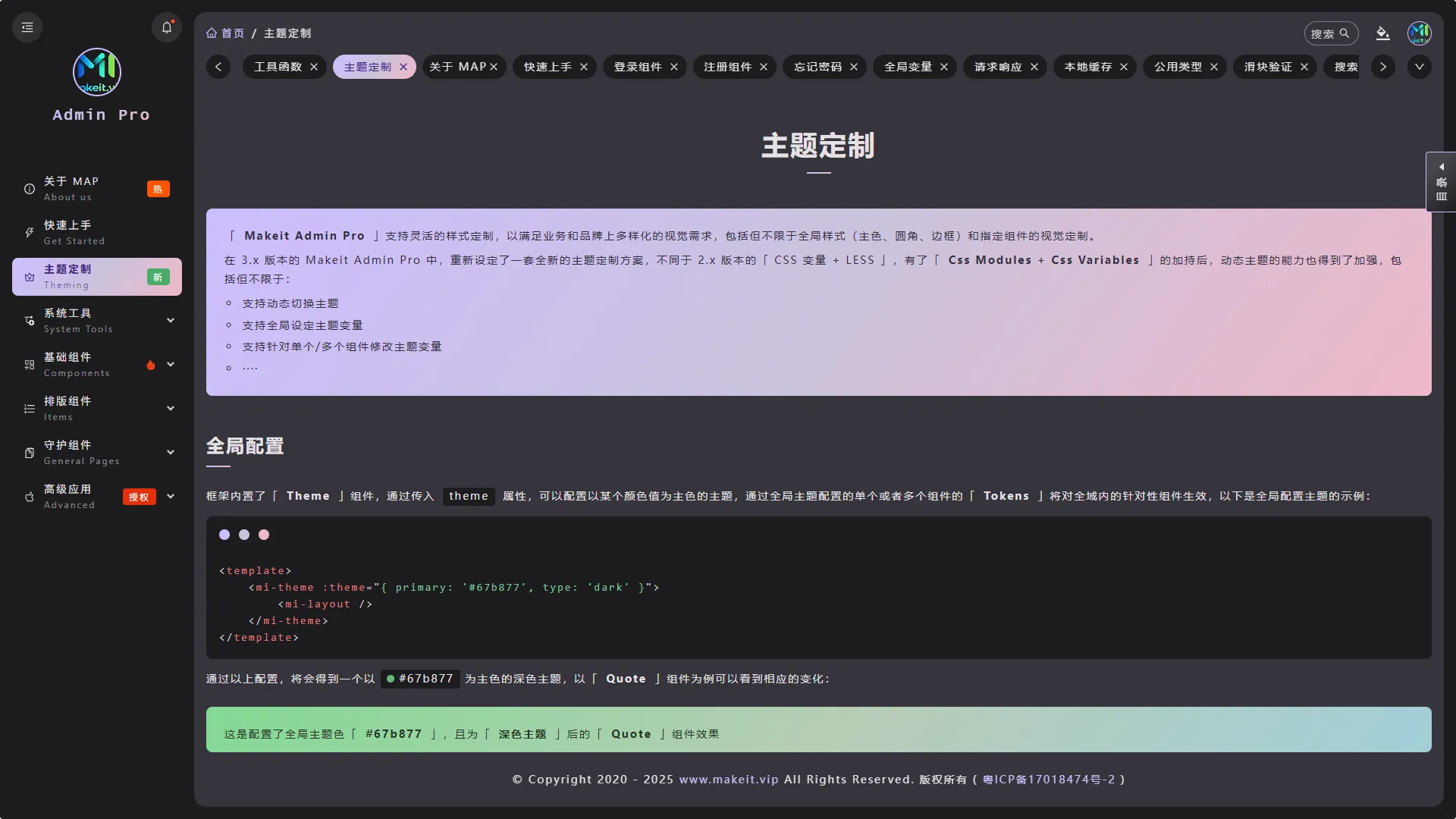Click the 热 badge on 关于 MAP
The image size is (1456, 819).
click(x=158, y=189)
